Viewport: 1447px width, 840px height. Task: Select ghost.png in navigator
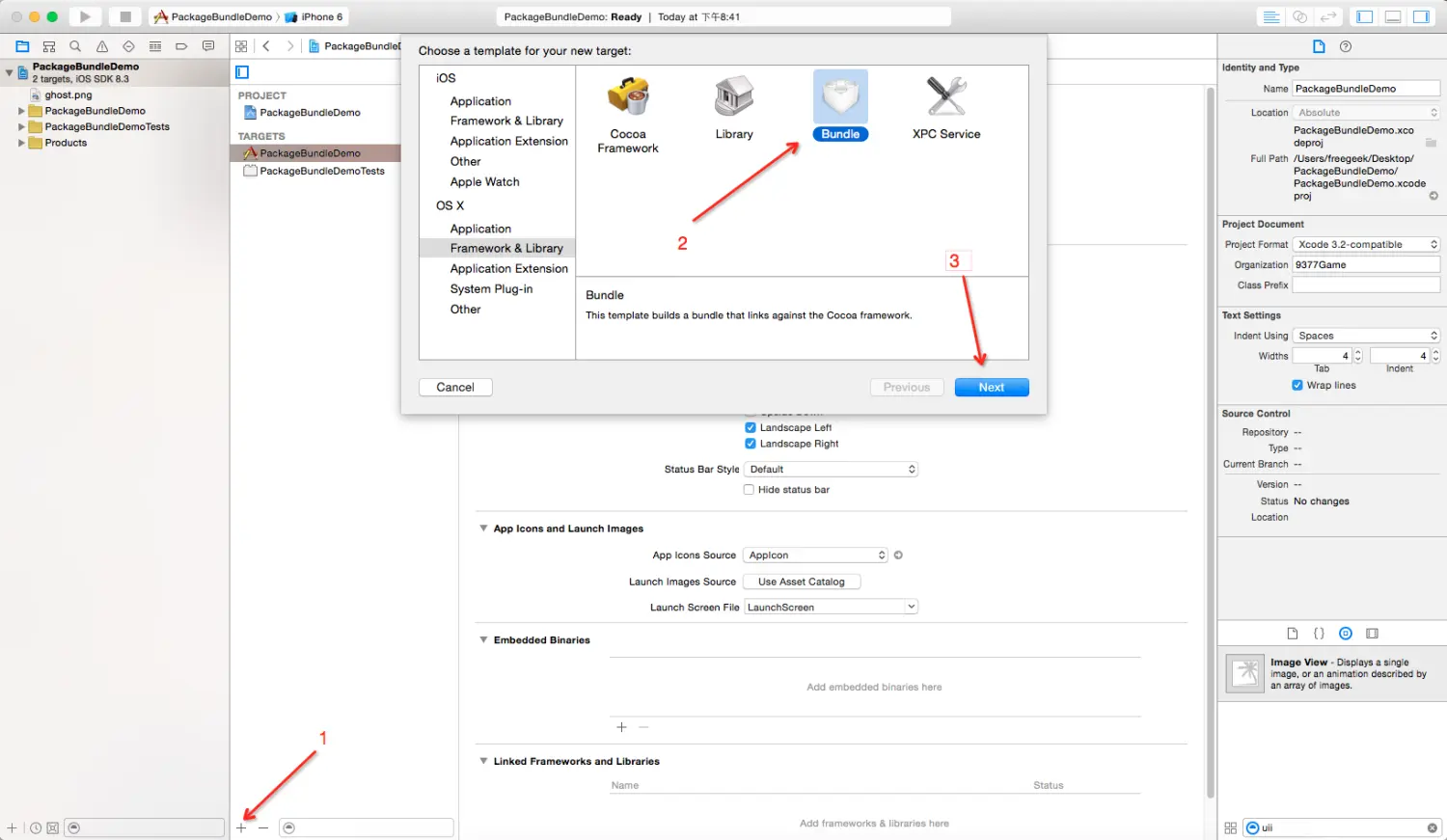pos(68,95)
